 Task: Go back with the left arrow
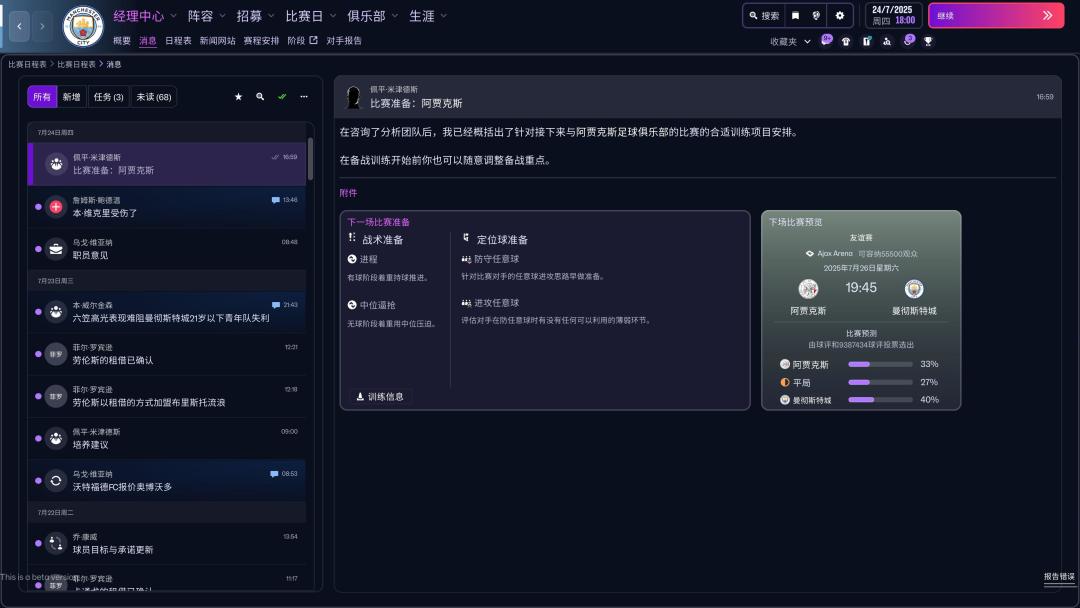point(19,26)
